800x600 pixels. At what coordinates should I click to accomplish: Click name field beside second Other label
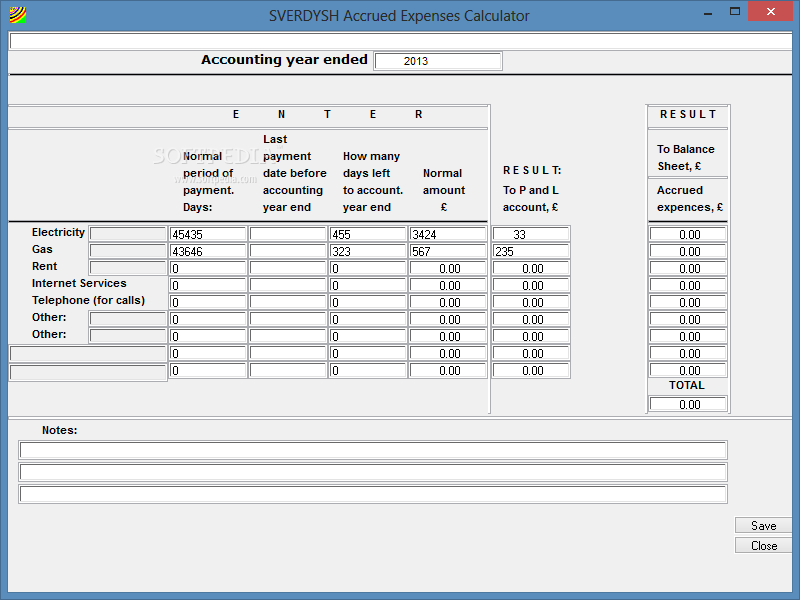(x=128, y=336)
